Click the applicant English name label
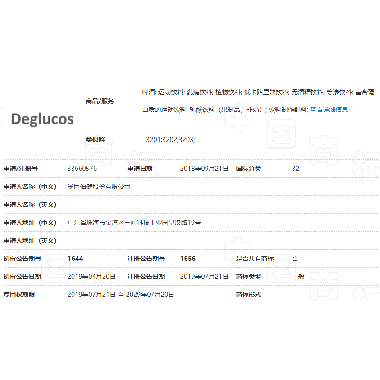Screen dimensions: 380x380 (30, 205)
